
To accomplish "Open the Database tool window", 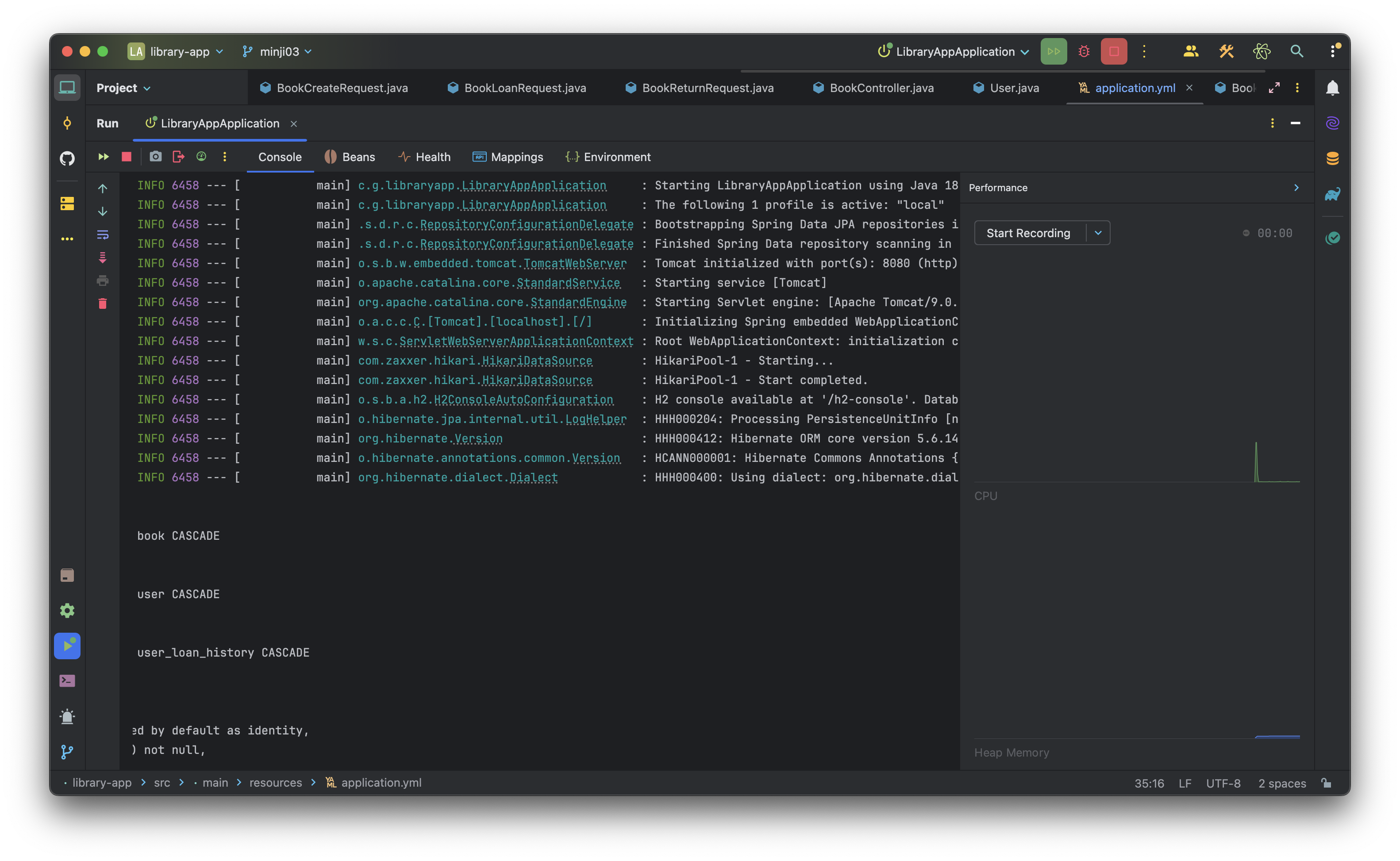I will tap(1332, 158).
